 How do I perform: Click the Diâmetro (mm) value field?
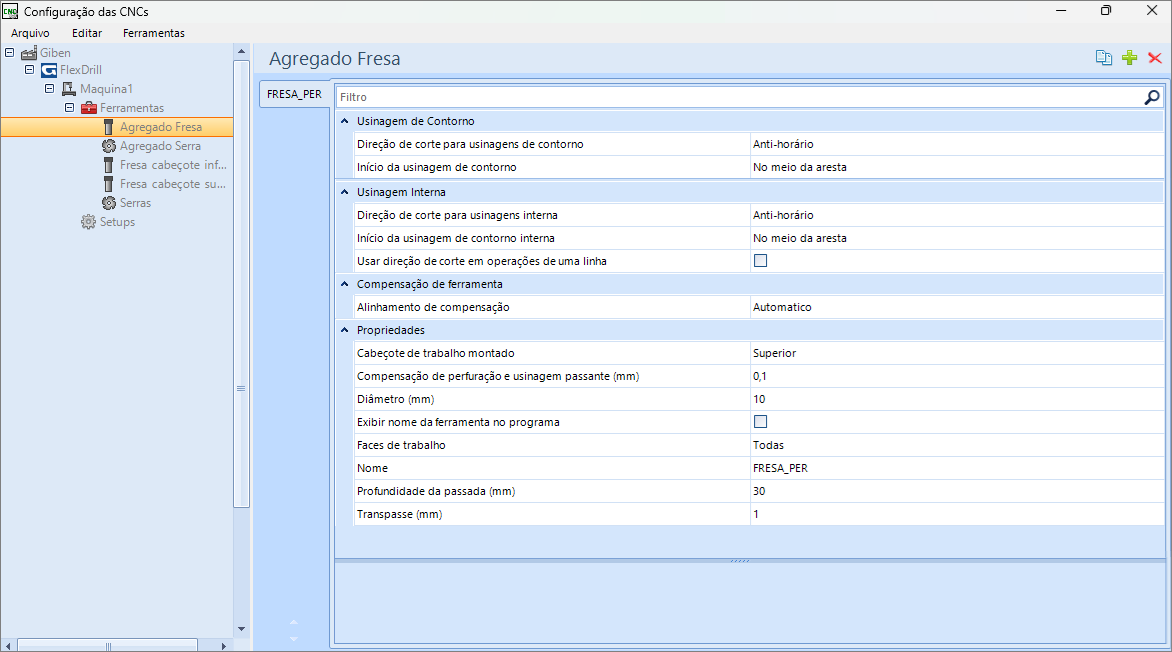pos(955,399)
